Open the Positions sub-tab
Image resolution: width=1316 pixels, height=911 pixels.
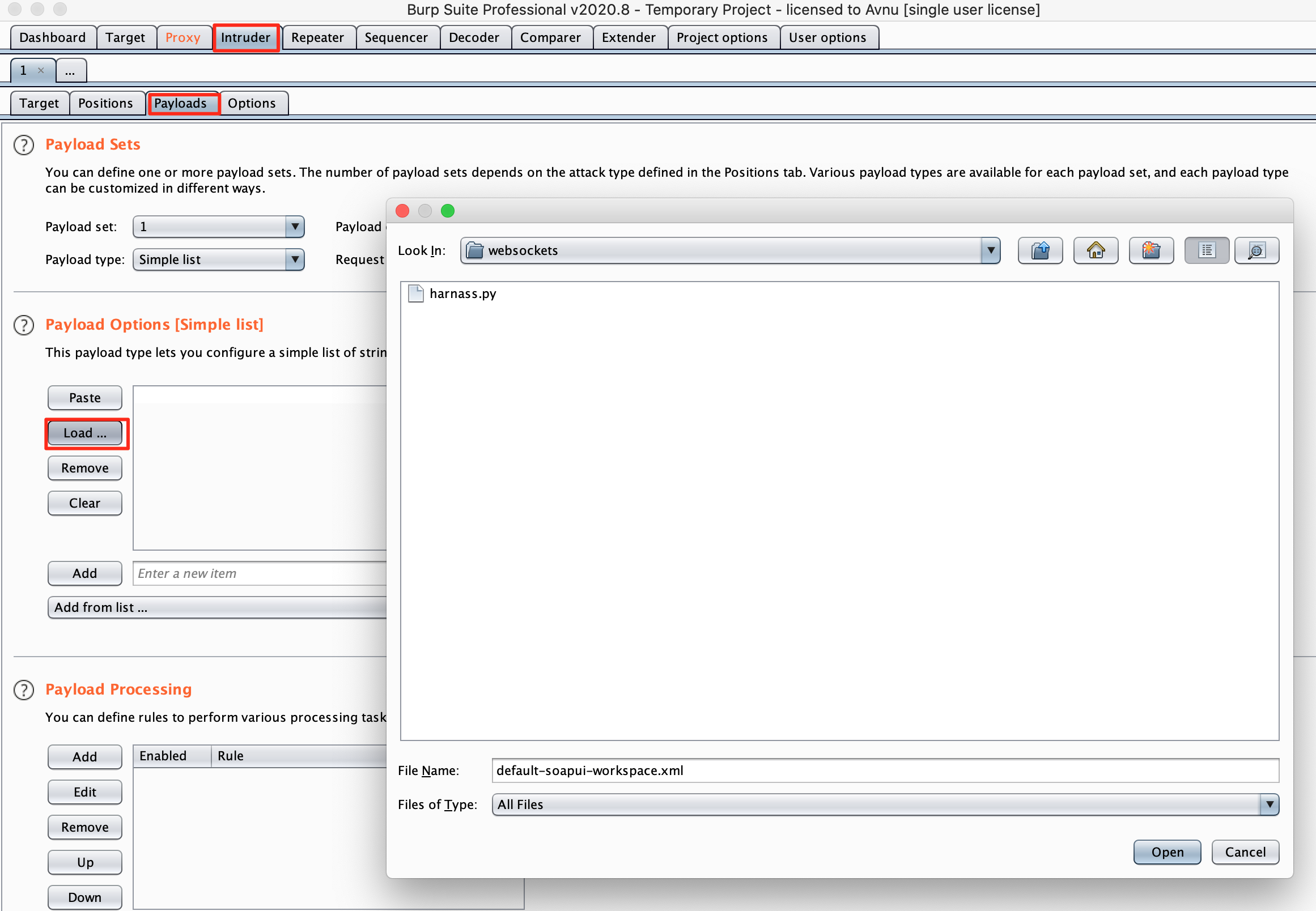pyautogui.click(x=105, y=103)
